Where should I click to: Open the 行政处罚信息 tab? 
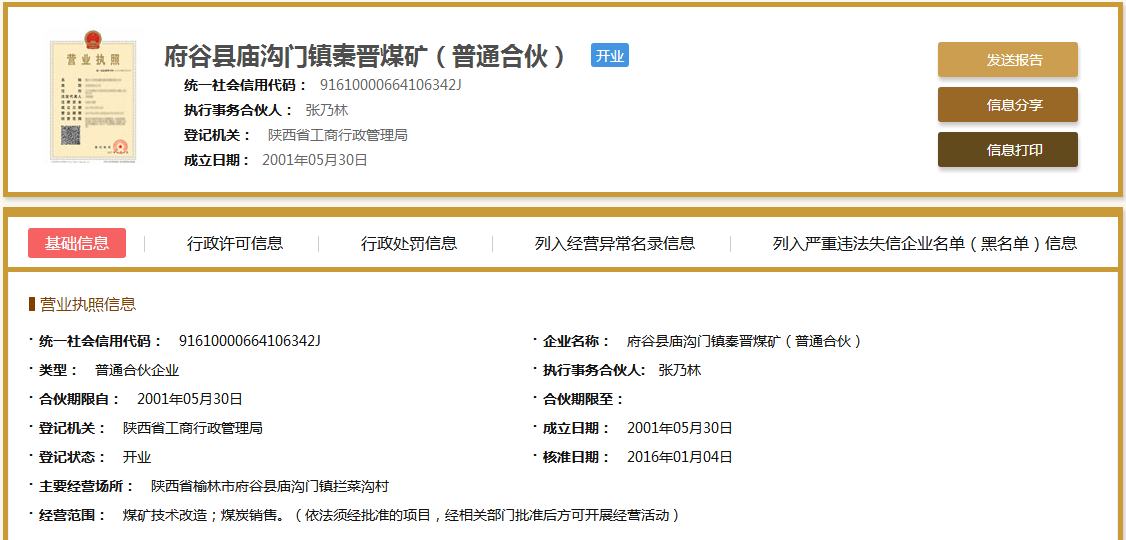tap(409, 243)
